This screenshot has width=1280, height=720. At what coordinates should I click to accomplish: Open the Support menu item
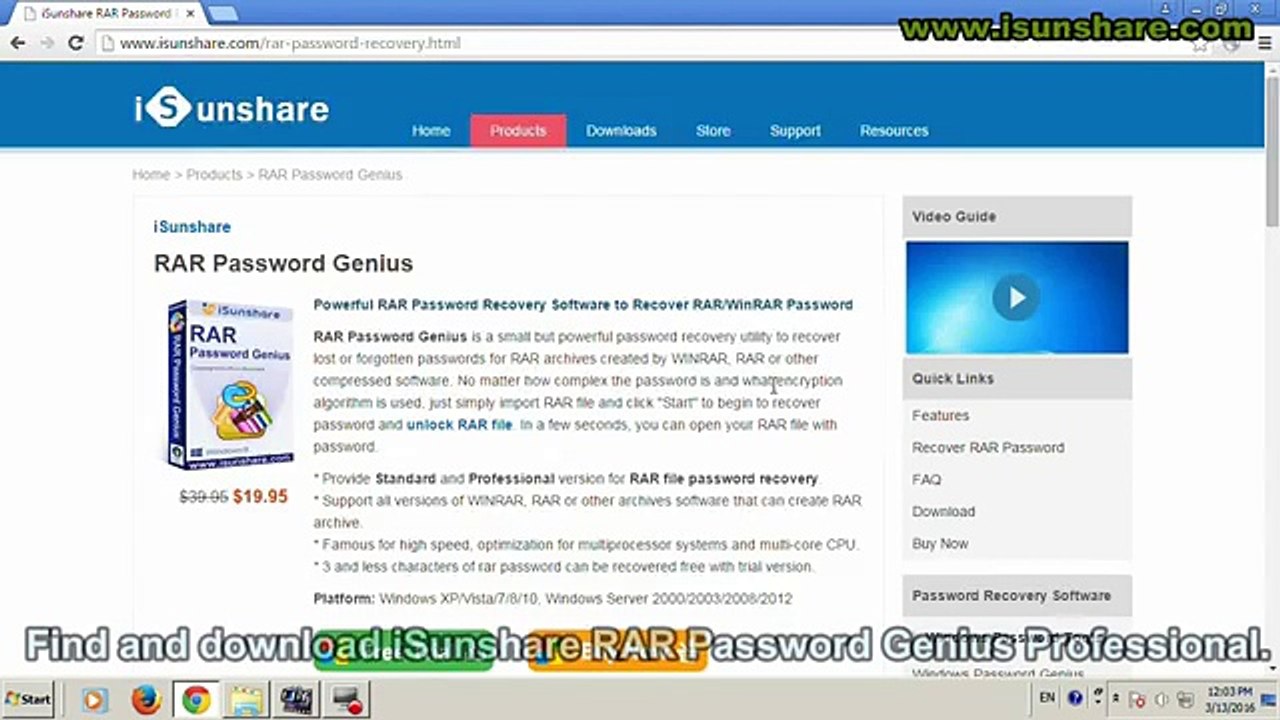[795, 131]
